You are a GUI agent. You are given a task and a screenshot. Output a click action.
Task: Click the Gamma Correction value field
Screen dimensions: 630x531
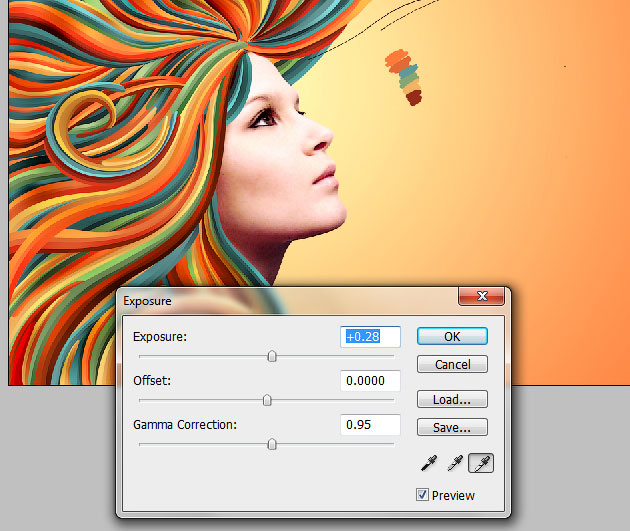point(370,425)
